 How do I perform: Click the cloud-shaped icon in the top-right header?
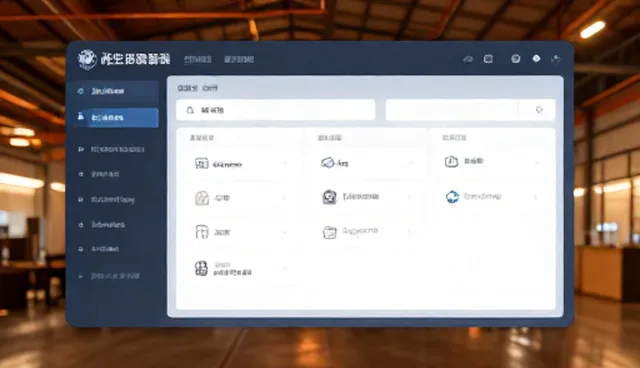pos(468,59)
